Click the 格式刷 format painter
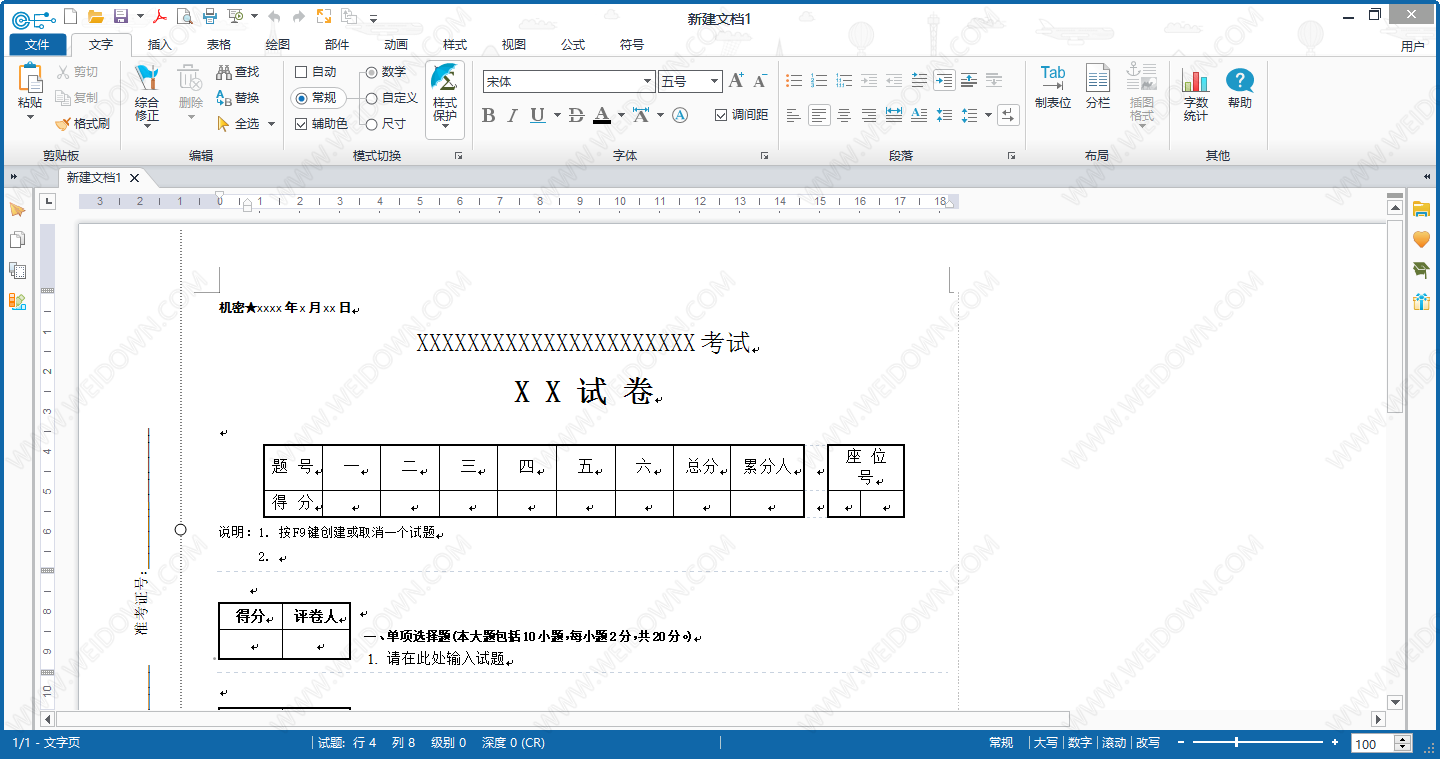Viewport: 1440px width, 759px height. click(82, 124)
